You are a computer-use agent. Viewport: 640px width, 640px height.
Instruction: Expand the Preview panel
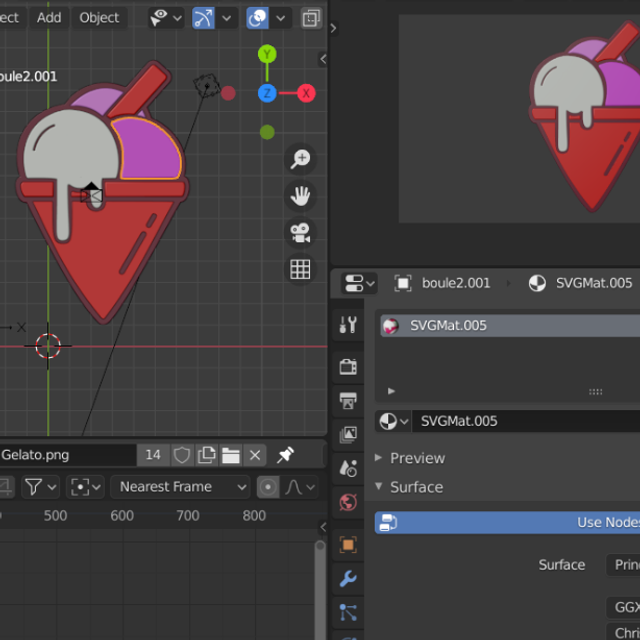pos(417,458)
